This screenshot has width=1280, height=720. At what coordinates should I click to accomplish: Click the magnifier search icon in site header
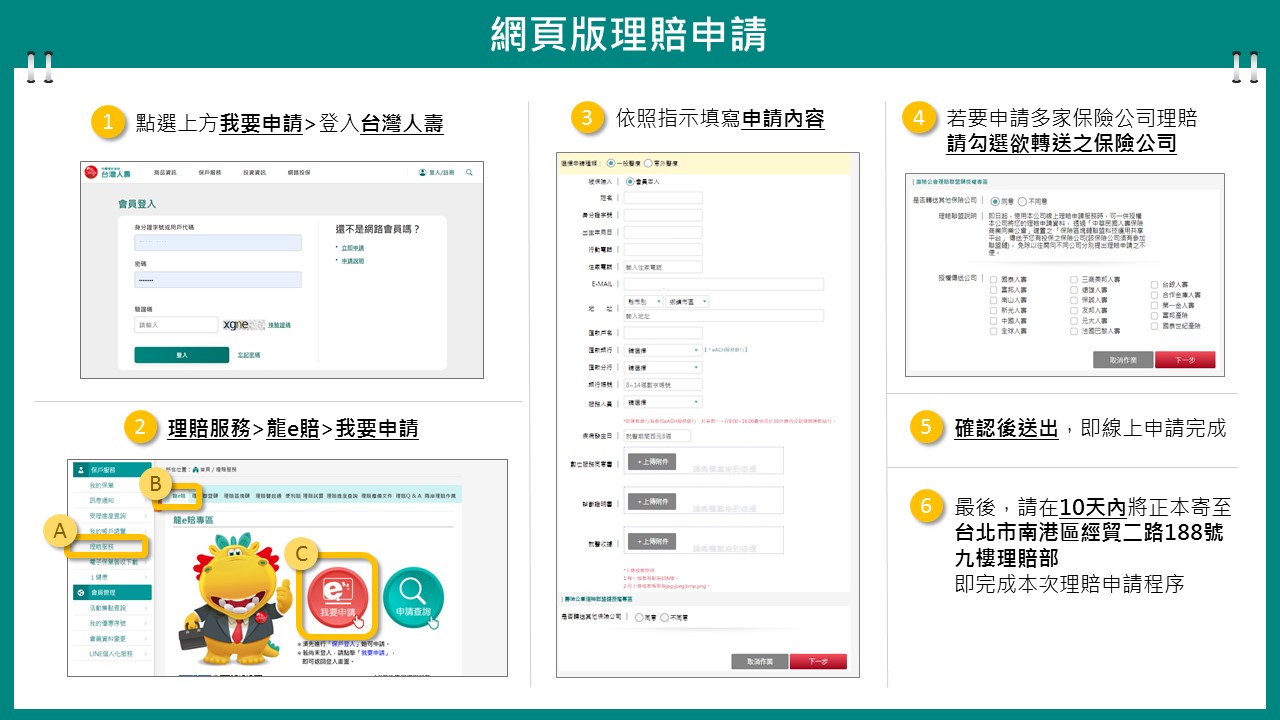(x=469, y=173)
